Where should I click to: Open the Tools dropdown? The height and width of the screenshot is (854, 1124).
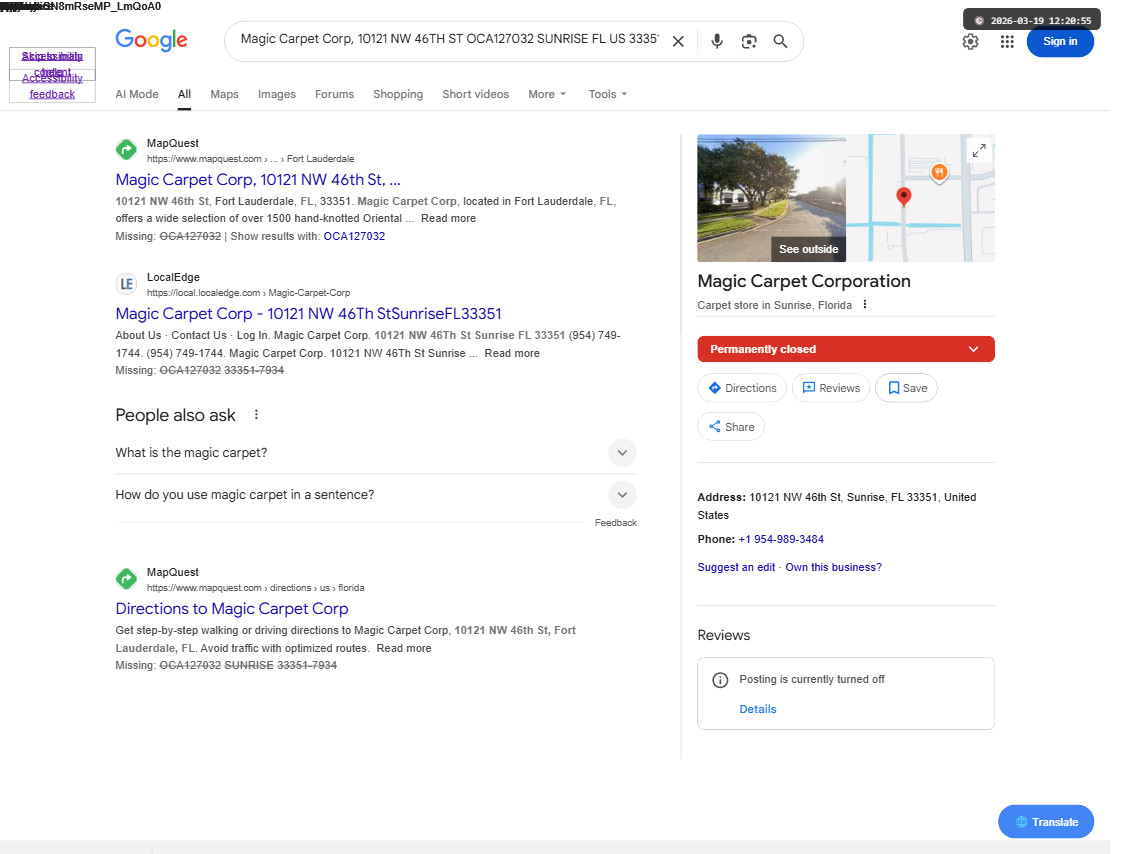pos(607,94)
